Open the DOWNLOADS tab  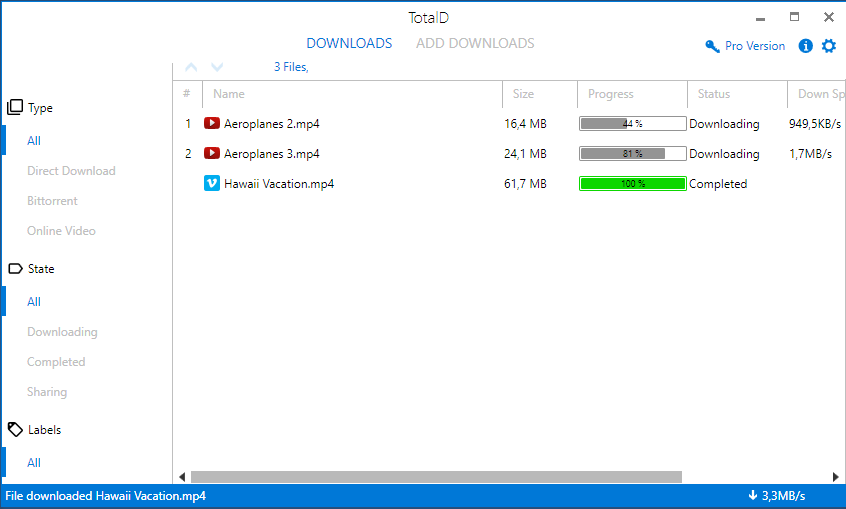pos(349,43)
